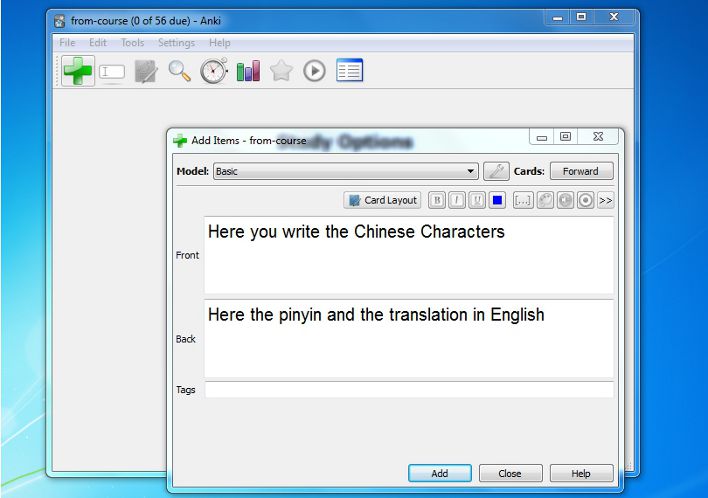The height and width of the screenshot is (498, 708).
Task: Click the cloze deletion [...] button
Action: point(523,200)
